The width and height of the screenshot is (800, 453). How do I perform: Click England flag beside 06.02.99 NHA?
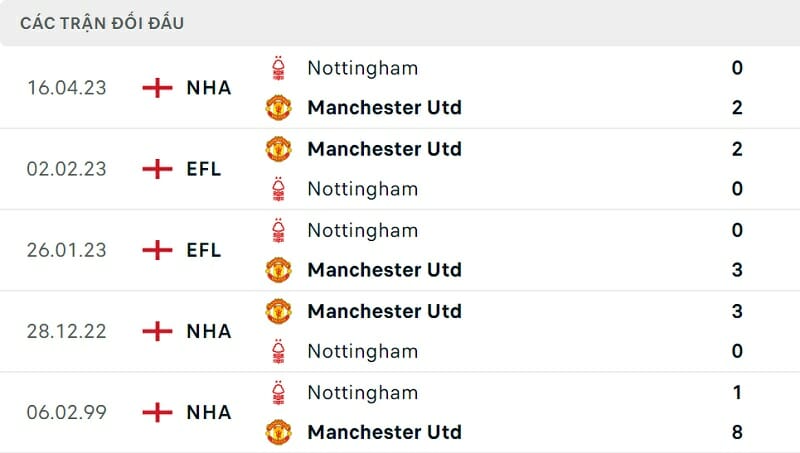point(157,412)
